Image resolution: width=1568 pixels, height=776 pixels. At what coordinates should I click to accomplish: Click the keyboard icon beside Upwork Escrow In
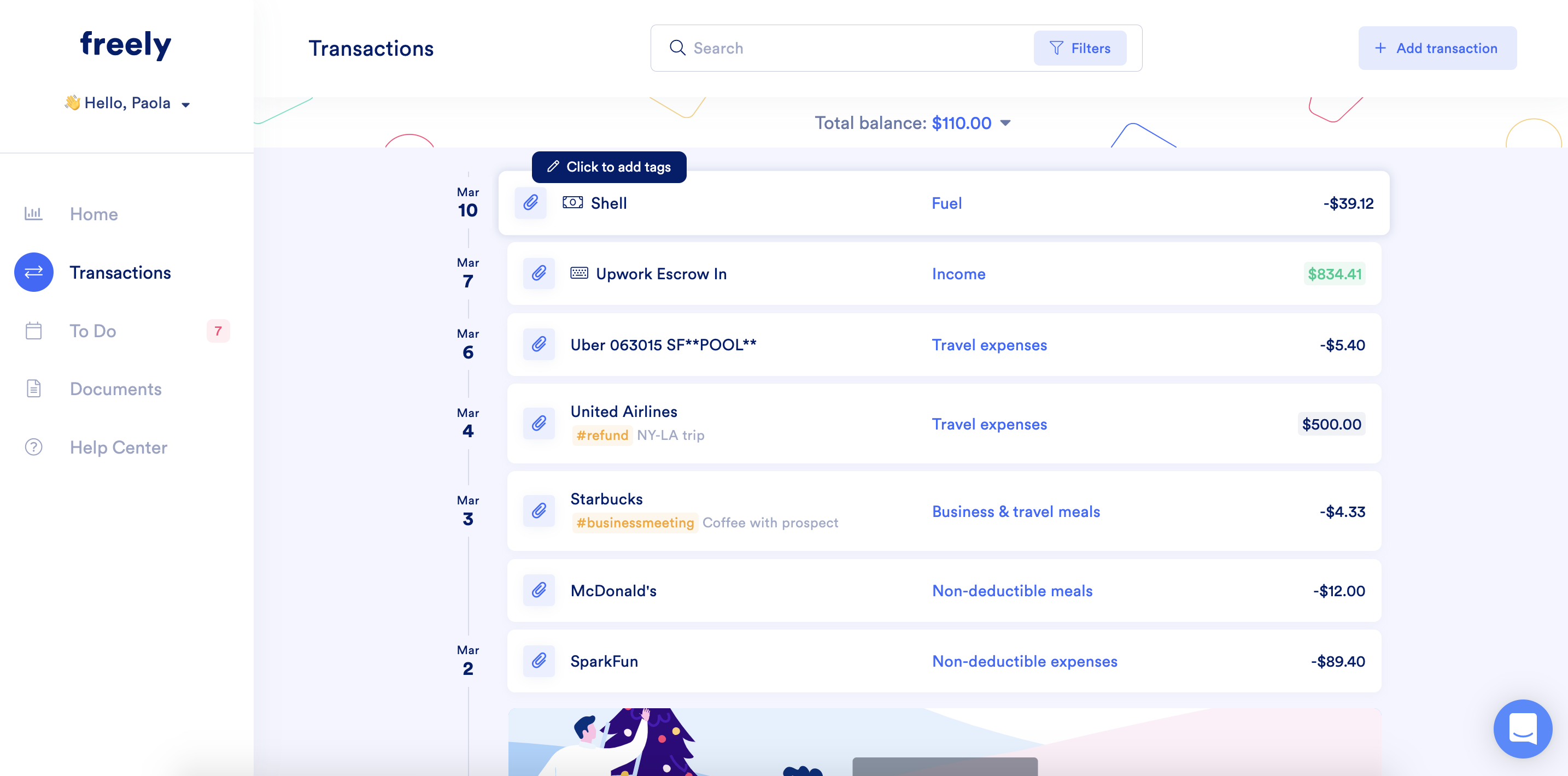click(x=579, y=273)
